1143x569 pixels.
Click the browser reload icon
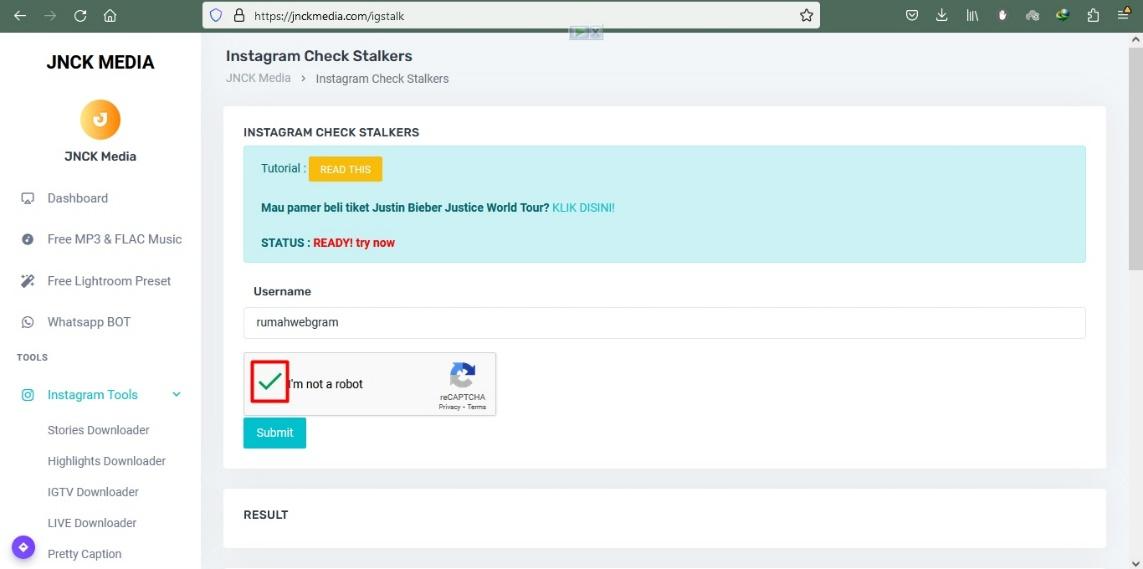click(80, 15)
